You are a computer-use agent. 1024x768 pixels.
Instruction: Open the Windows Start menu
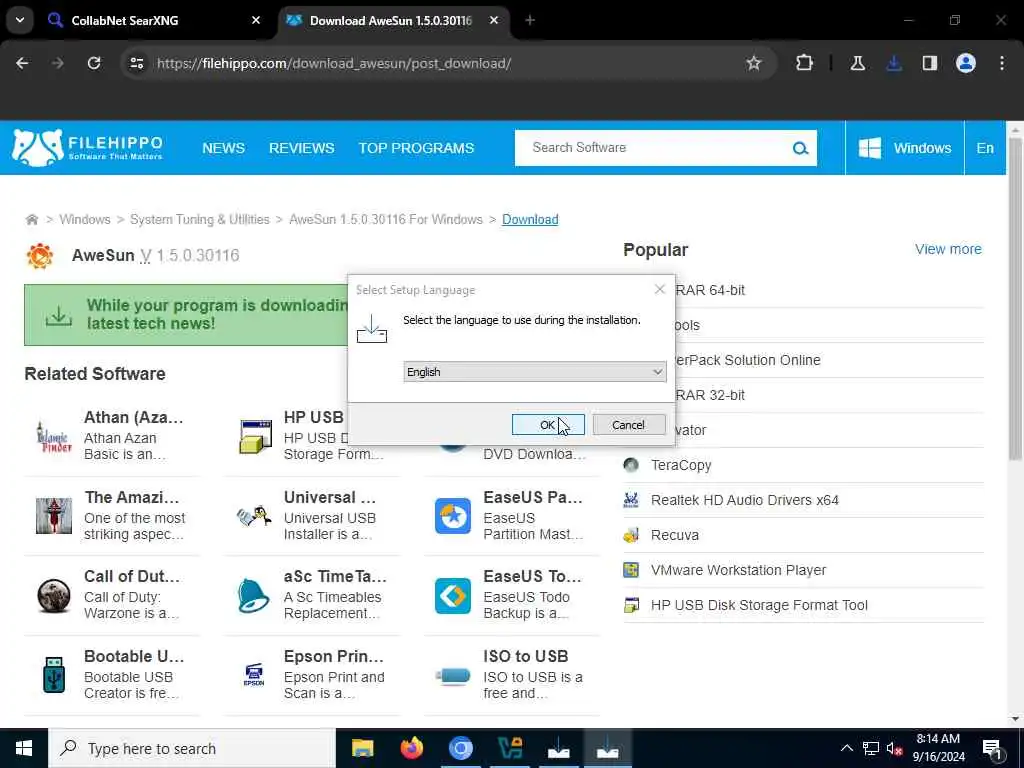coord(24,748)
